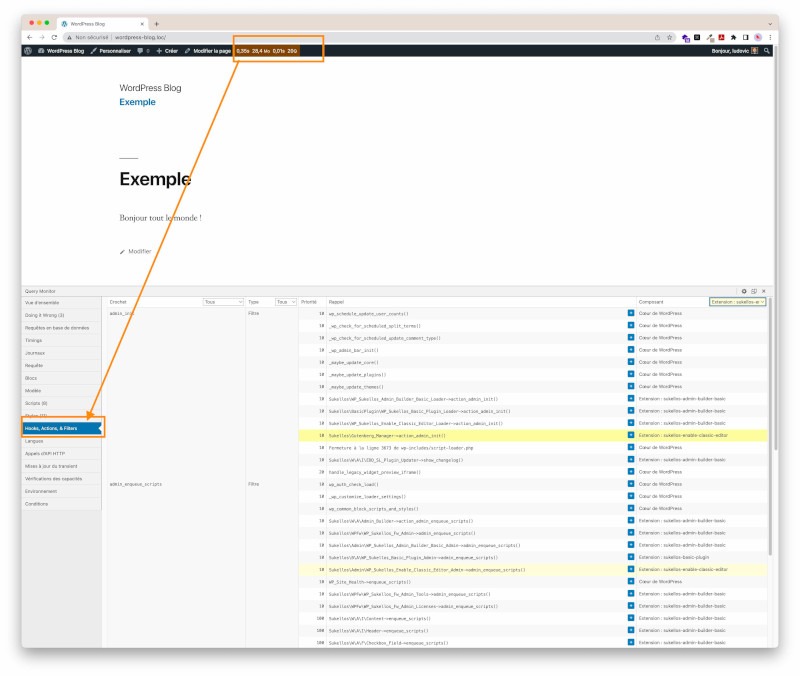800x676 pixels.
Task: Open the browser extensions puzzle icon
Action: (733, 37)
